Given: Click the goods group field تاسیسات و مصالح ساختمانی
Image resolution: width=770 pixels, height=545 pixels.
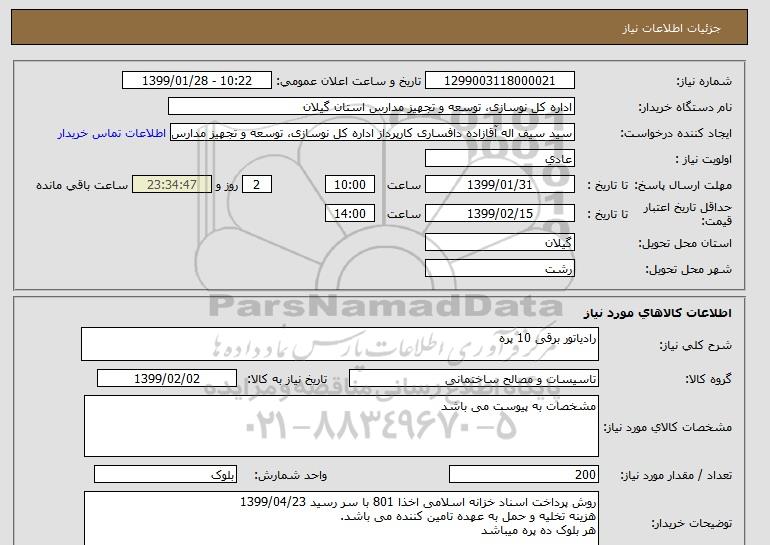Looking at the screenshot, I should pos(474,379).
